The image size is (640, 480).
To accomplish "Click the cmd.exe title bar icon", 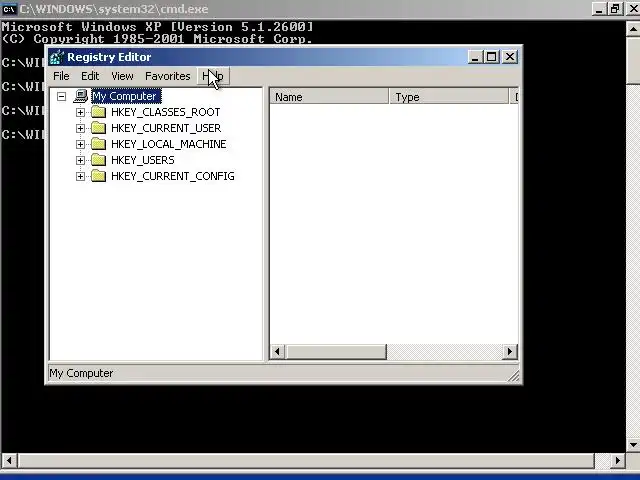I will (9, 9).
